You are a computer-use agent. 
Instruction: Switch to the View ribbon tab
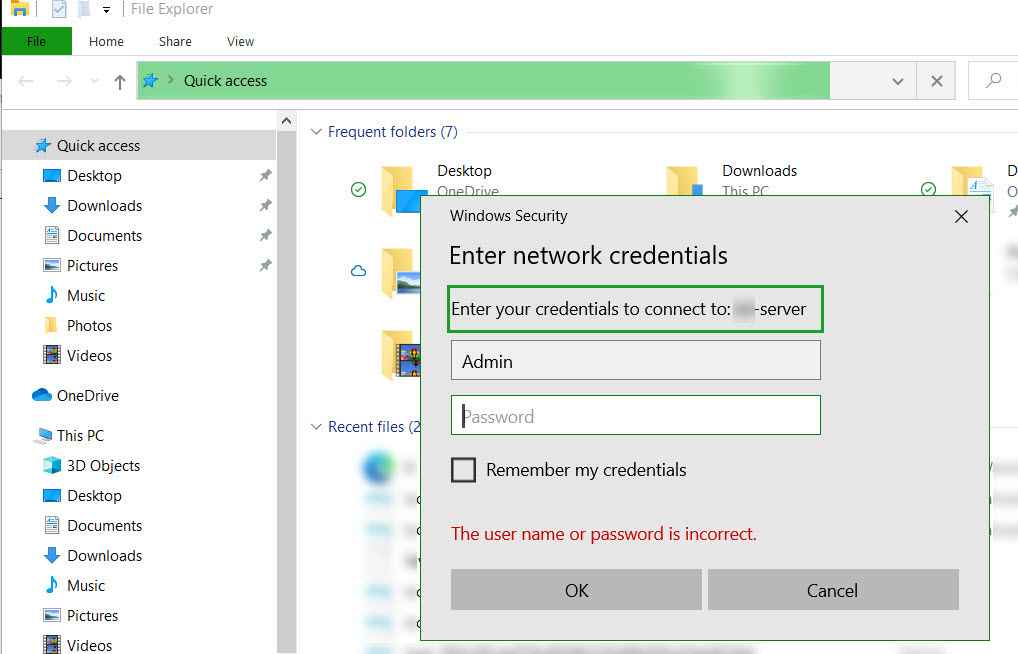coord(239,42)
